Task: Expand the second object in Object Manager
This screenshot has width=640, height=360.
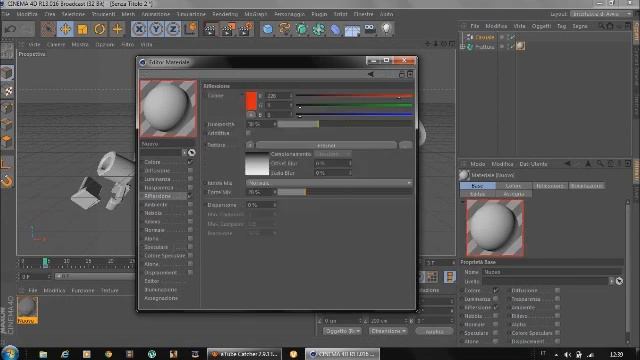Action: (462, 47)
